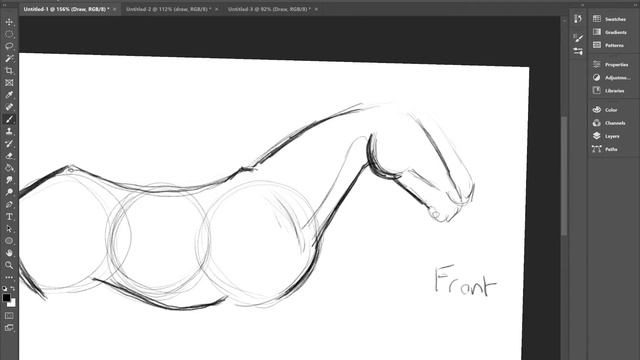Select the Dodge tool
640x360 pixels.
click(x=9, y=192)
